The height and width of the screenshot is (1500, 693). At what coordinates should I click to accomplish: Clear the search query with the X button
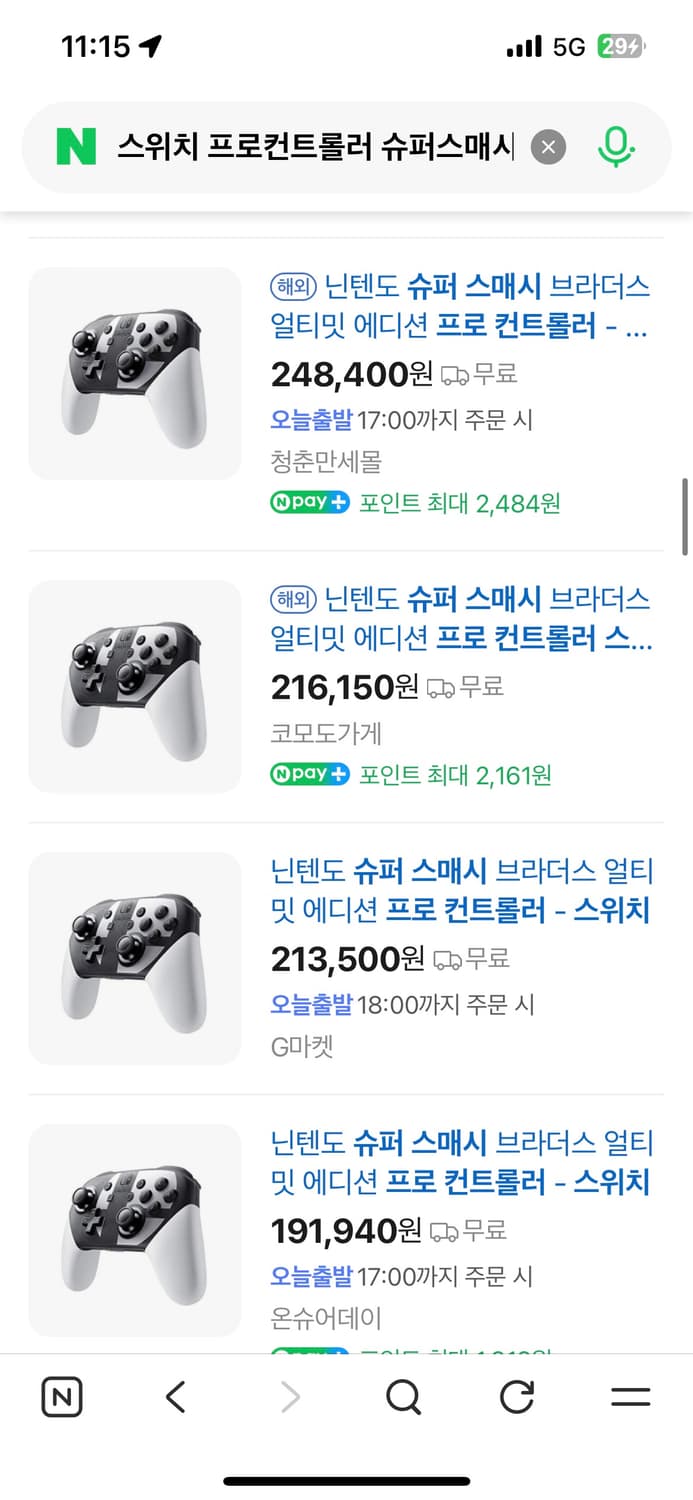click(548, 146)
